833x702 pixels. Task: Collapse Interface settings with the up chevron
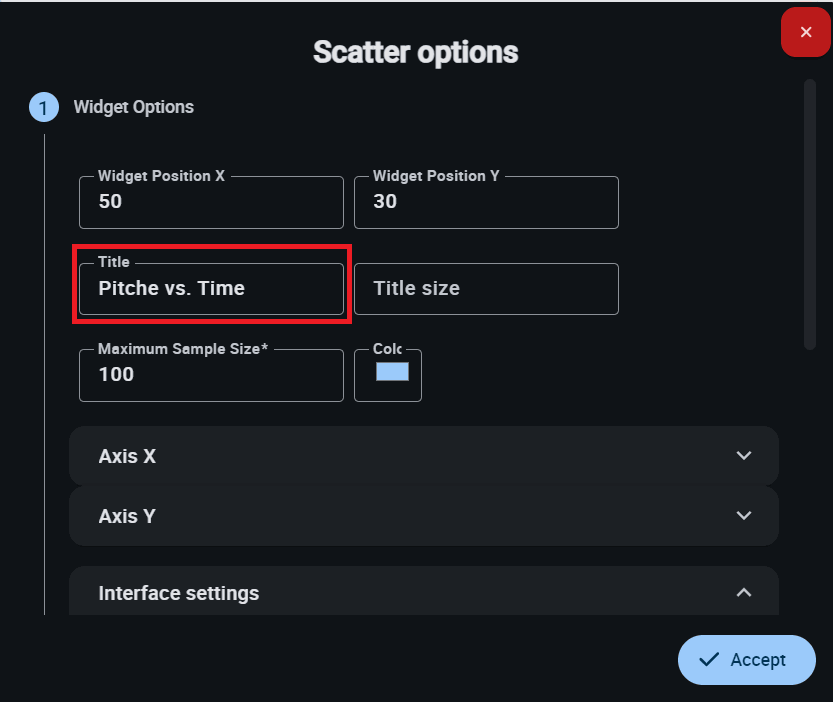743,593
